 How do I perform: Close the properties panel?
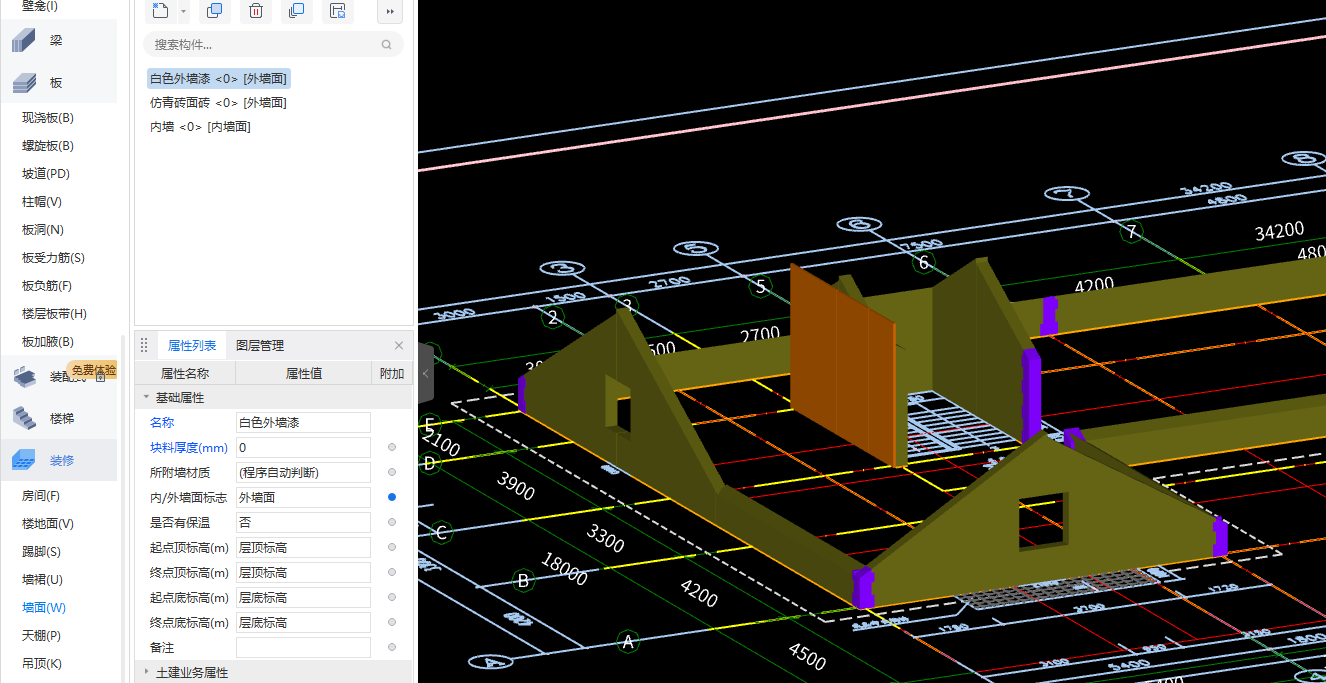(399, 345)
